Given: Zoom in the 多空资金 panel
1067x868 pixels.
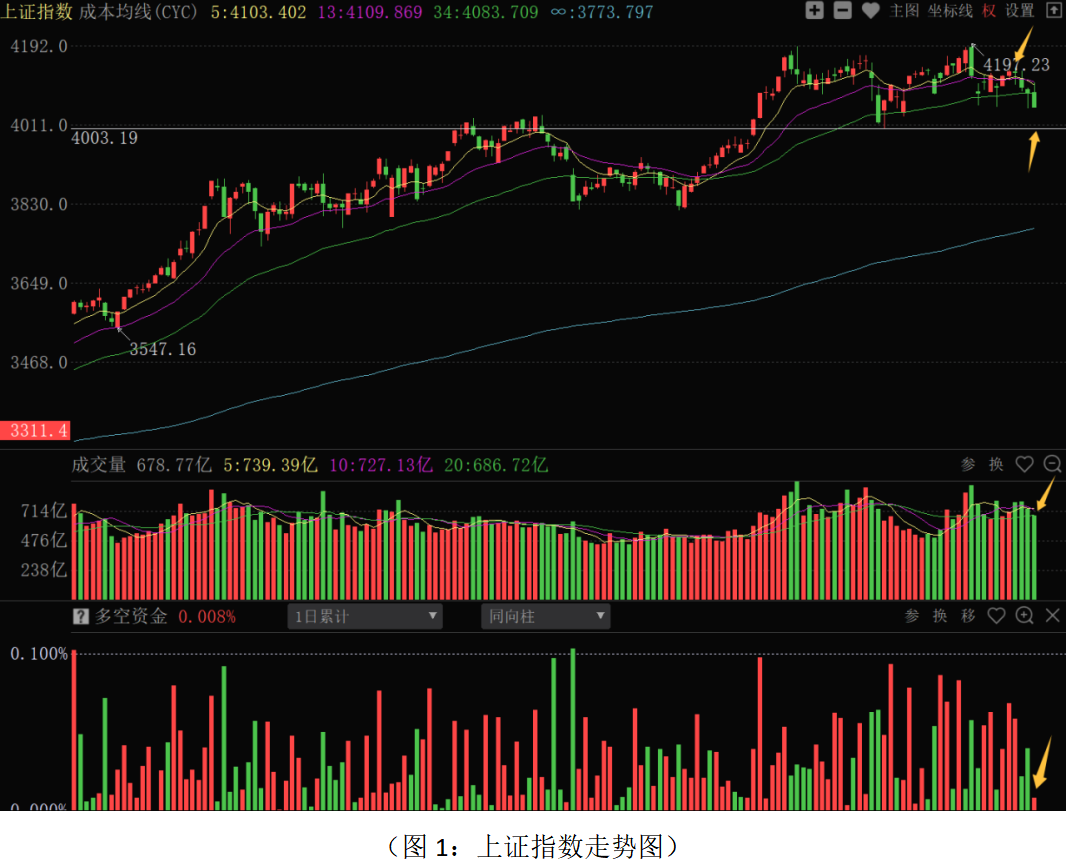Looking at the screenshot, I should tap(1024, 616).
